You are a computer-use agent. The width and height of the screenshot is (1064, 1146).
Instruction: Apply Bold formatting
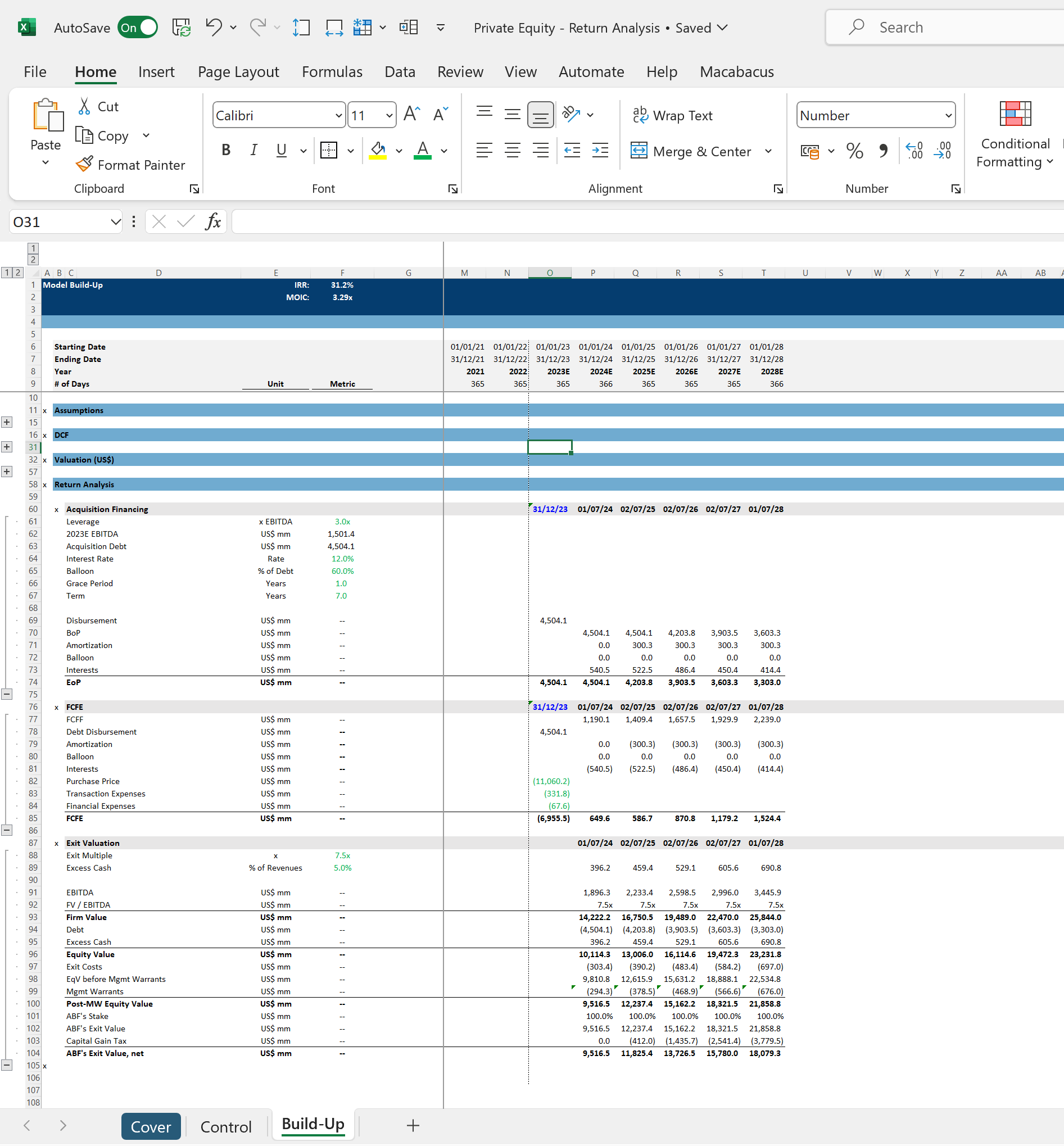(x=226, y=150)
